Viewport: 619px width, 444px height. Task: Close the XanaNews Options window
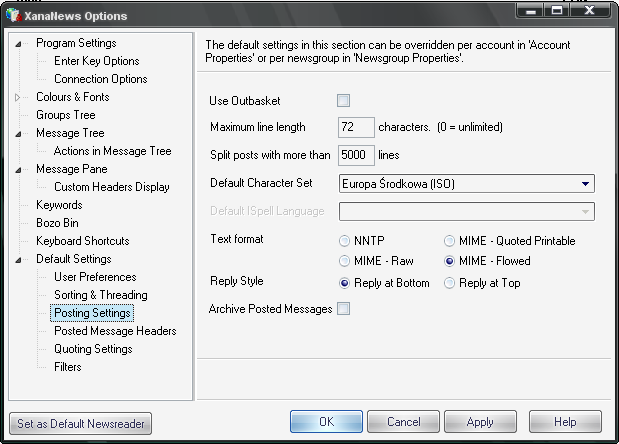point(589,11)
